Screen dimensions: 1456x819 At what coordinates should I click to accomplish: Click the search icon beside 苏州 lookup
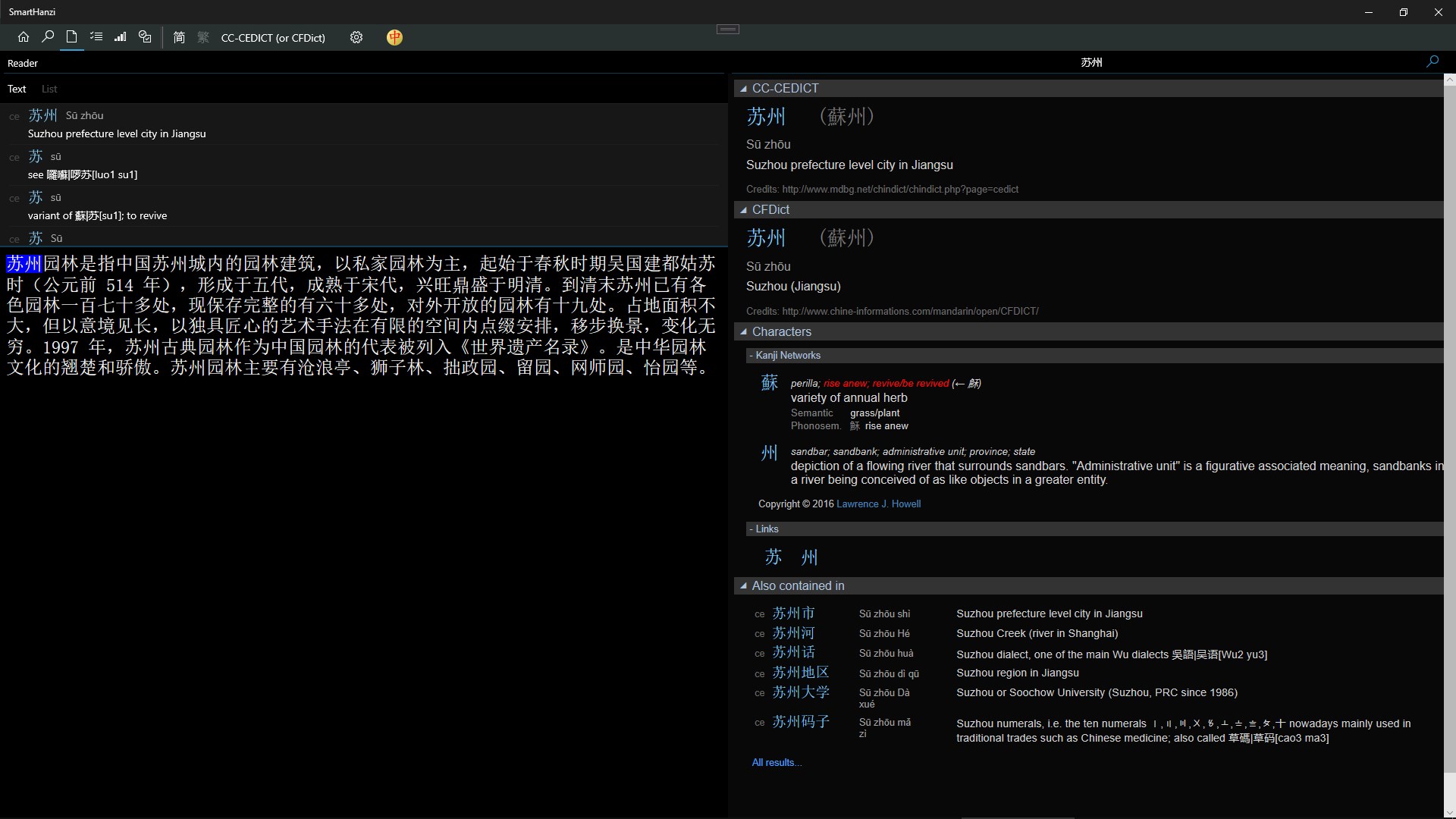(1432, 61)
